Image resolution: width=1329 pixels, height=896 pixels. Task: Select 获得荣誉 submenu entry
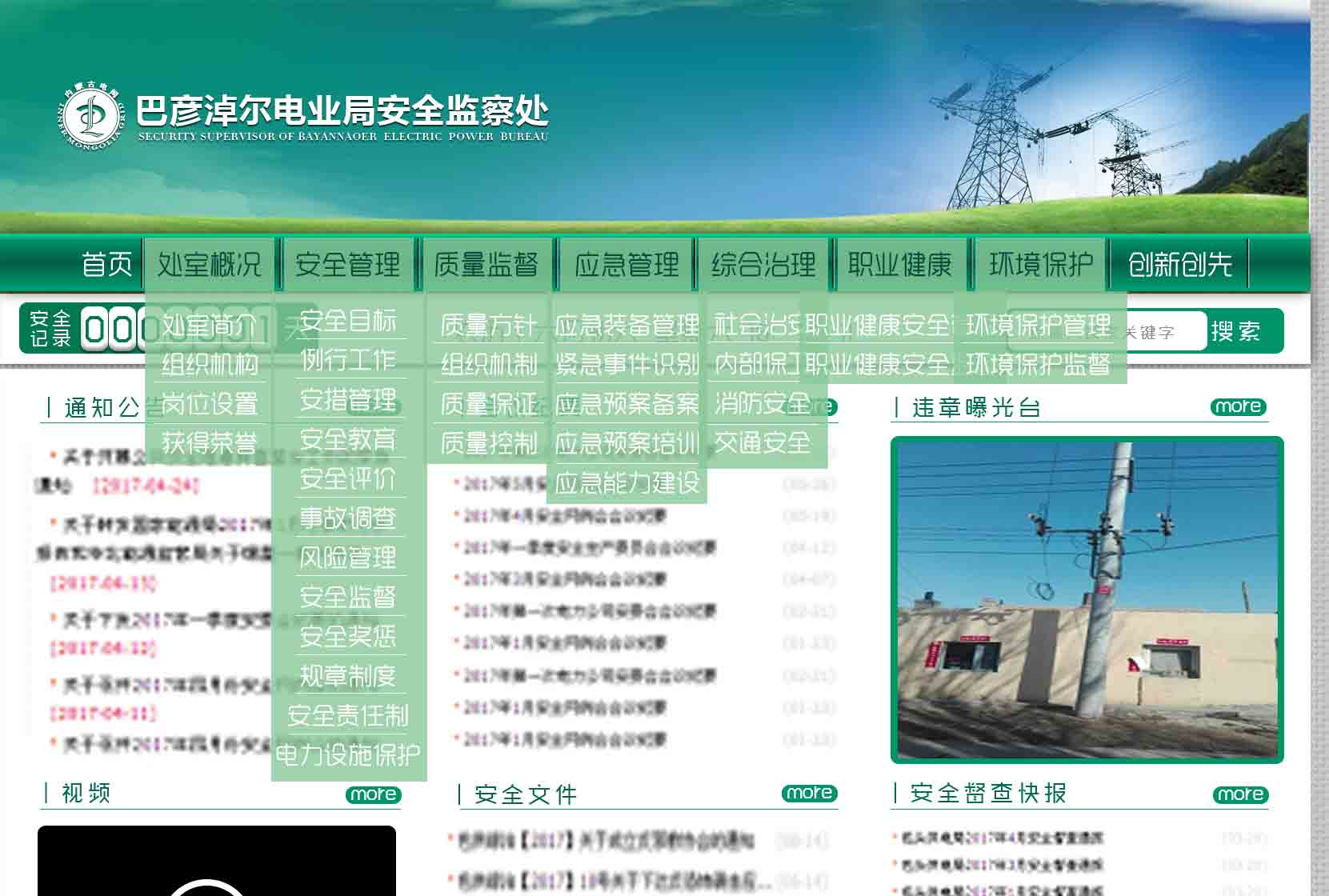point(209,442)
